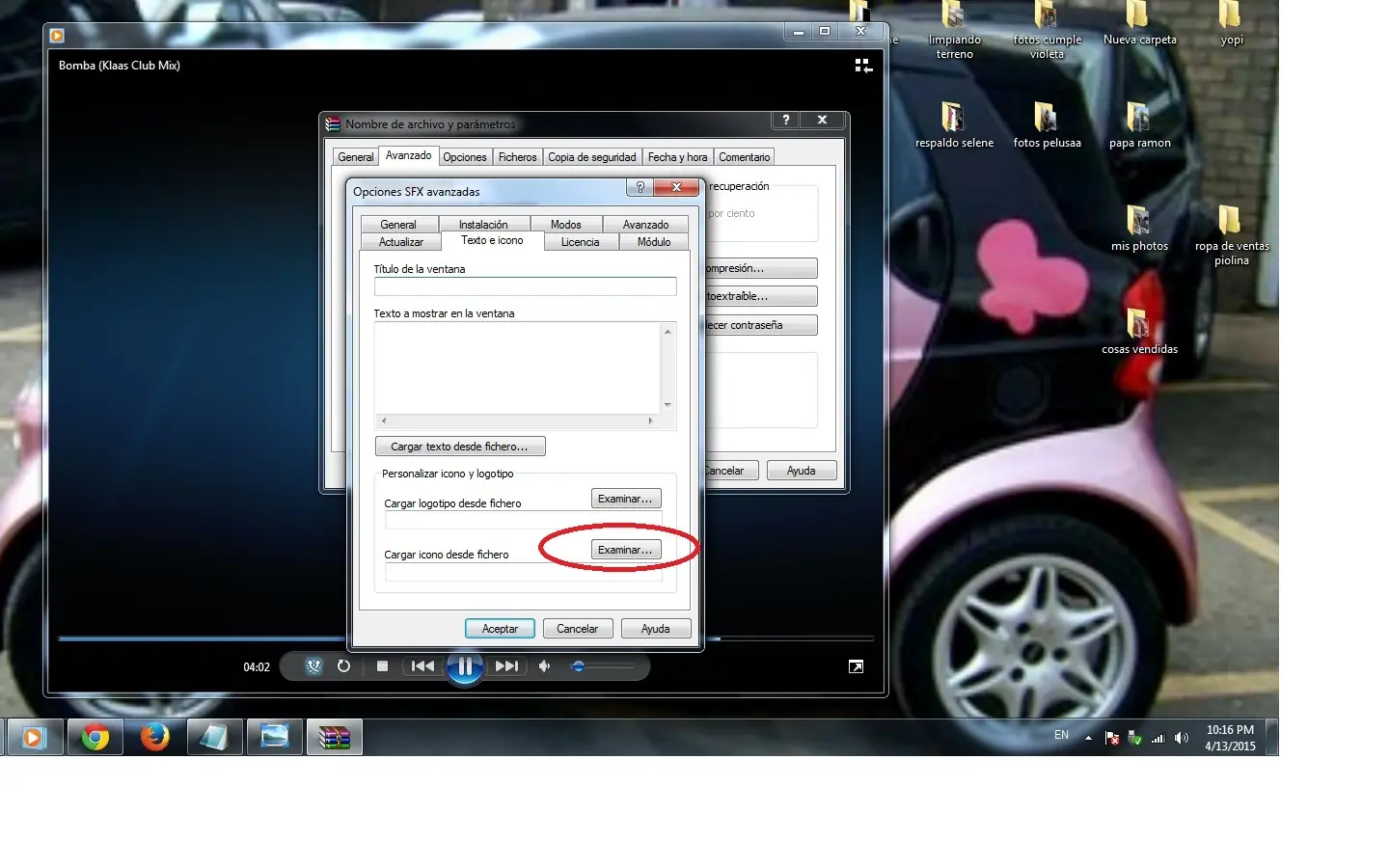The width and height of the screenshot is (1389, 868).
Task: Open the mis photos folder
Action: 1139,229
